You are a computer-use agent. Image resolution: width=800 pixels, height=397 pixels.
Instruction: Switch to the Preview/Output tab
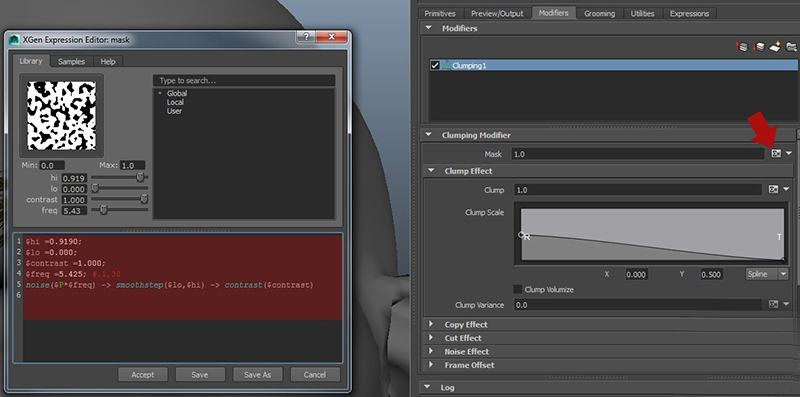[x=497, y=13]
